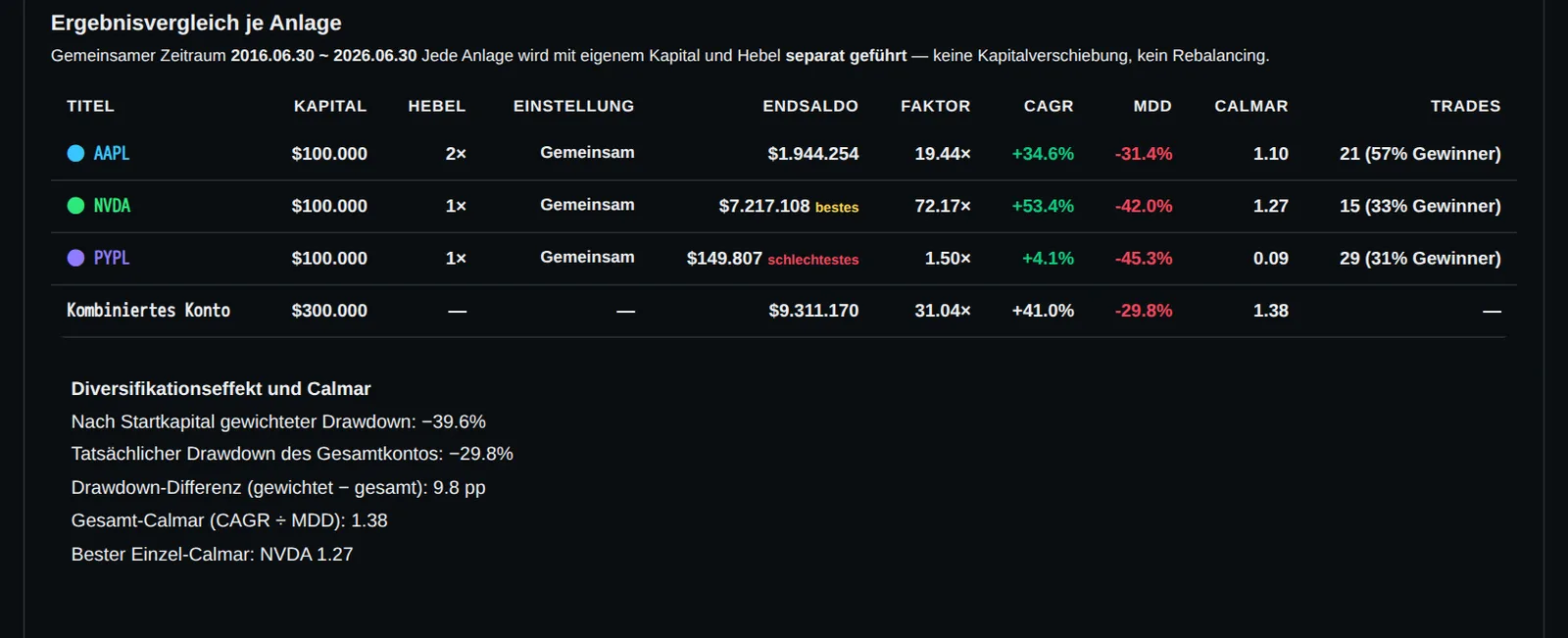Click the TRADES column header
The height and width of the screenshot is (638, 1568).
(x=1465, y=106)
